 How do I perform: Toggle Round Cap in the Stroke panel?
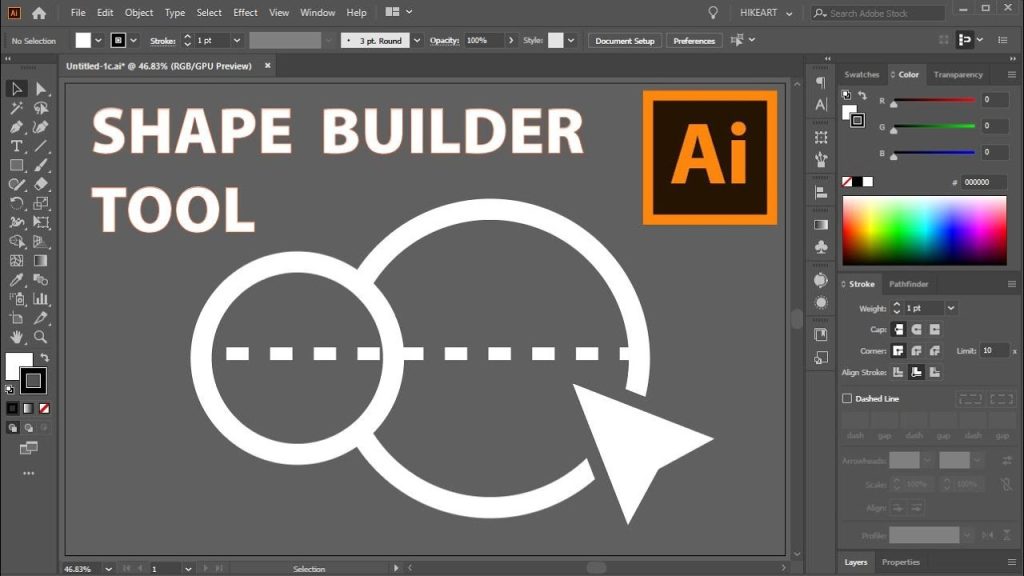click(x=917, y=328)
